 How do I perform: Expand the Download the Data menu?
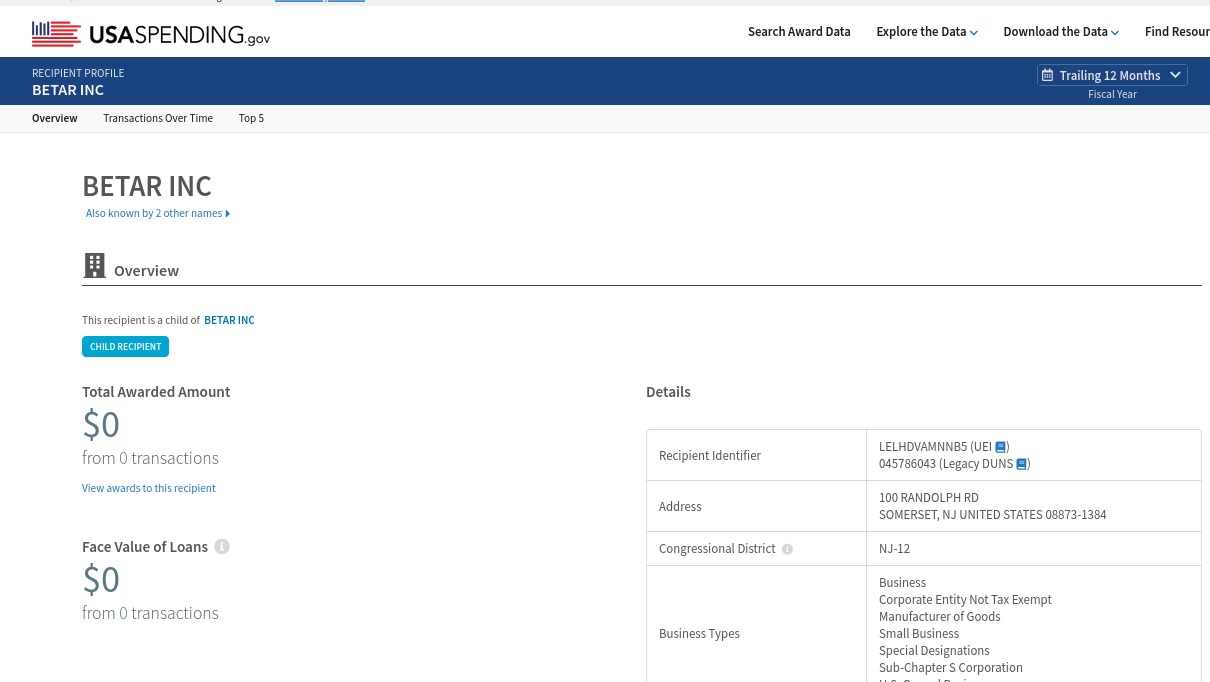(1061, 32)
